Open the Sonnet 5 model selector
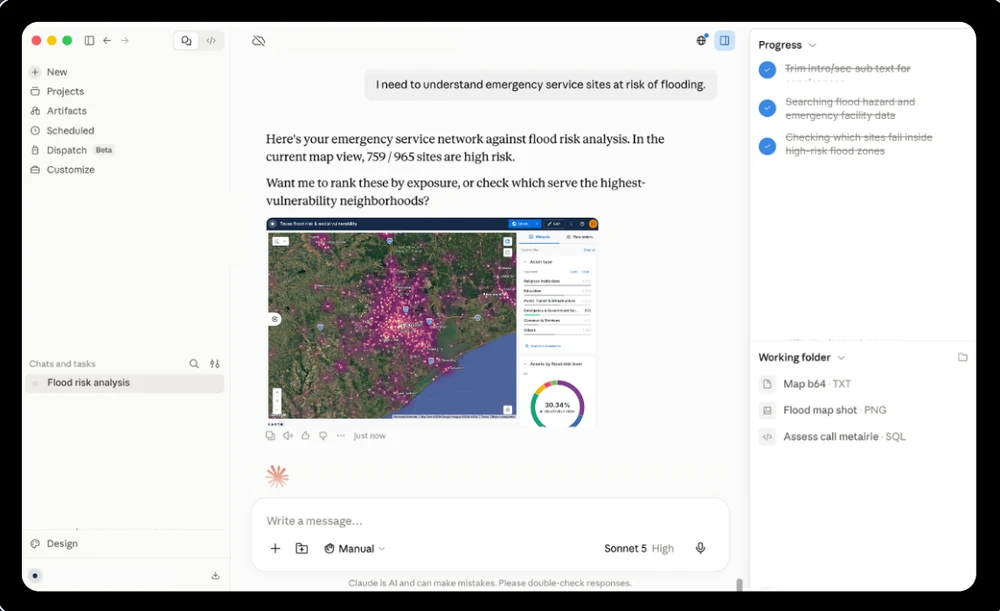The width and height of the screenshot is (1000, 611). pos(638,548)
